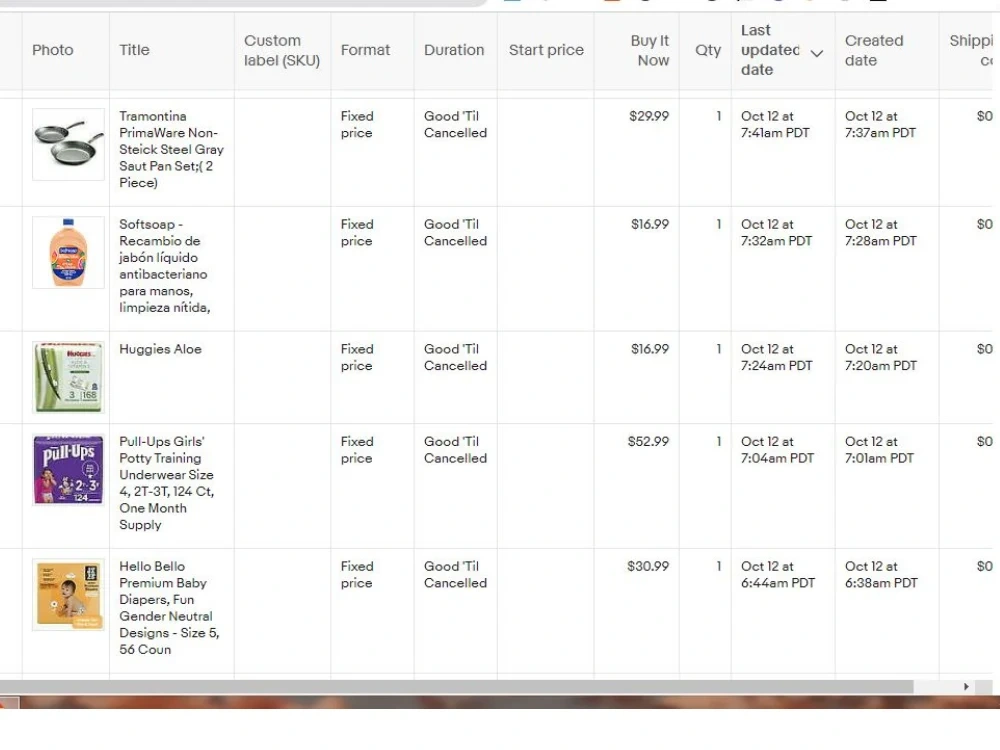Open the Softsoap bottle product thumbnail
Viewport: 1000px width, 750px height.
tap(68, 253)
